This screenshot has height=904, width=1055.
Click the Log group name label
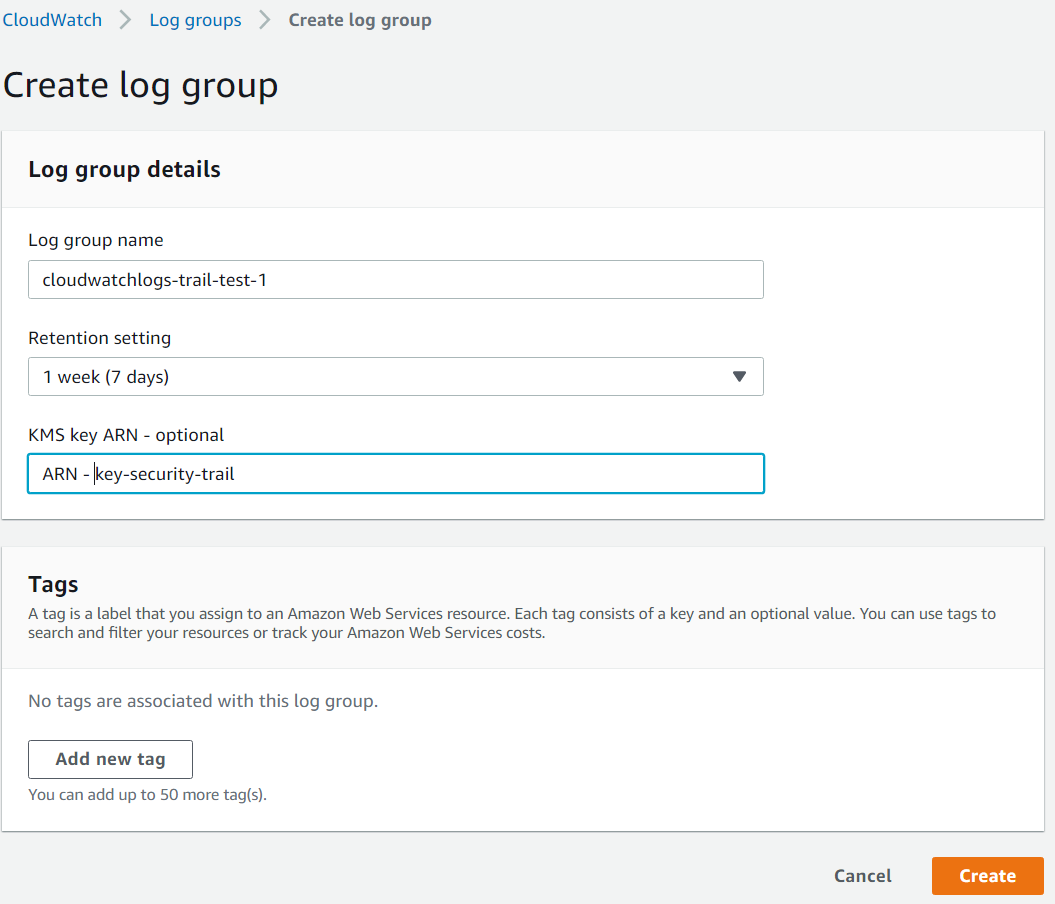click(x=96, y=240)
